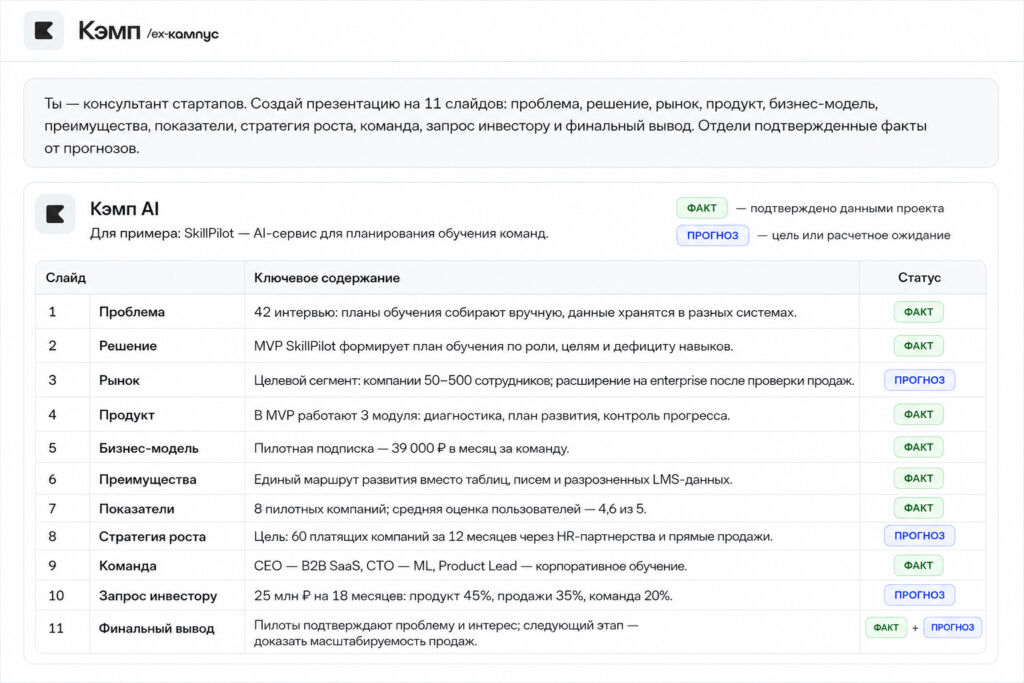Select the 'Запрос инвестору' slide row title
The height and width of the screenshot is (683, 1024).
[x=158, y=596]
